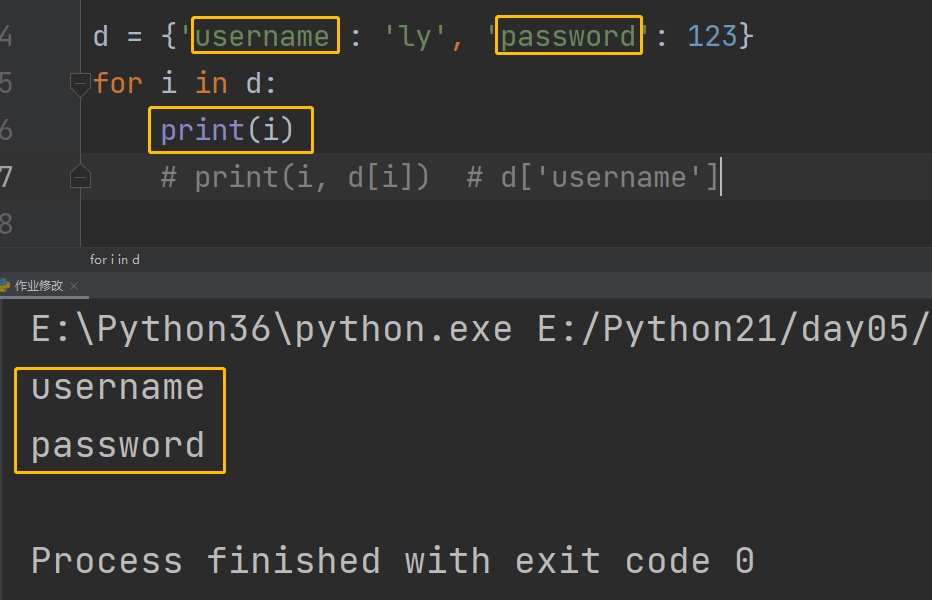Screen dimensions: 932x600
Task: Click the Python icon on the run tab
Action: pyautogui.click(x=4, y=285)
